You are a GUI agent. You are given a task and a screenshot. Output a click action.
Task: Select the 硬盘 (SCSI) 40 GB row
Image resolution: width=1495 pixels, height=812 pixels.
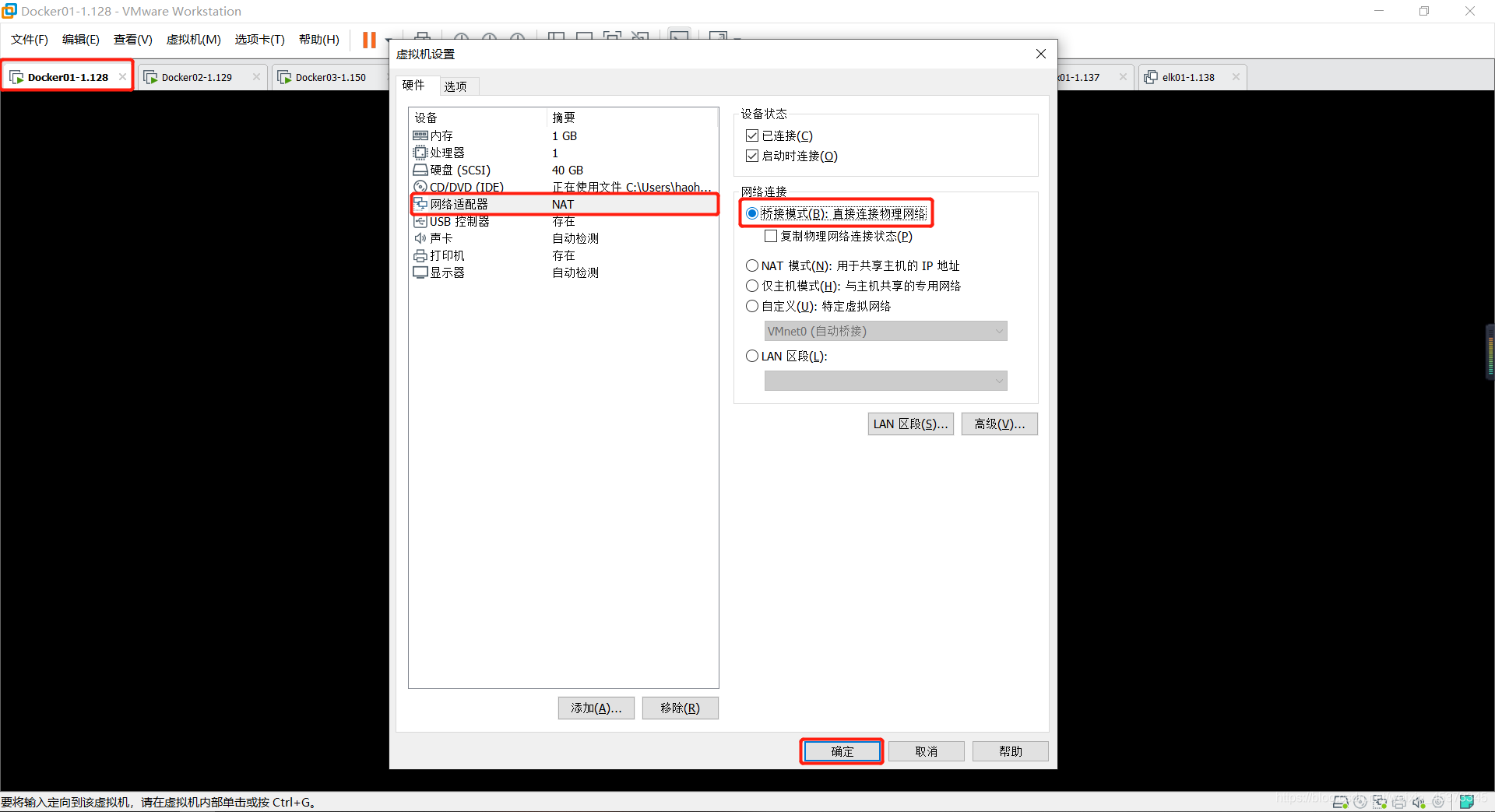tap(564, 170)
